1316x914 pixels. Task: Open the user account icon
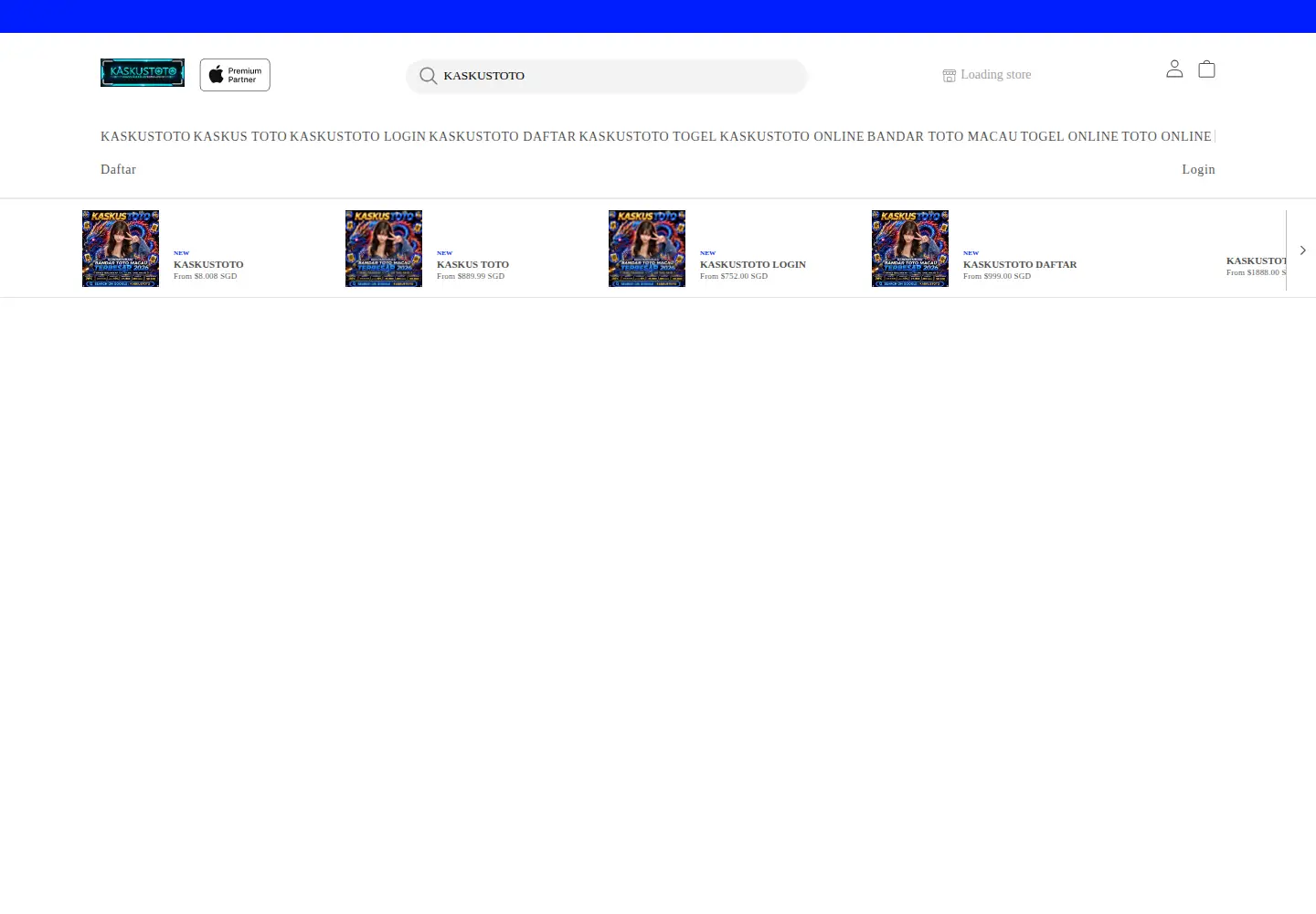pos(1174,69)
